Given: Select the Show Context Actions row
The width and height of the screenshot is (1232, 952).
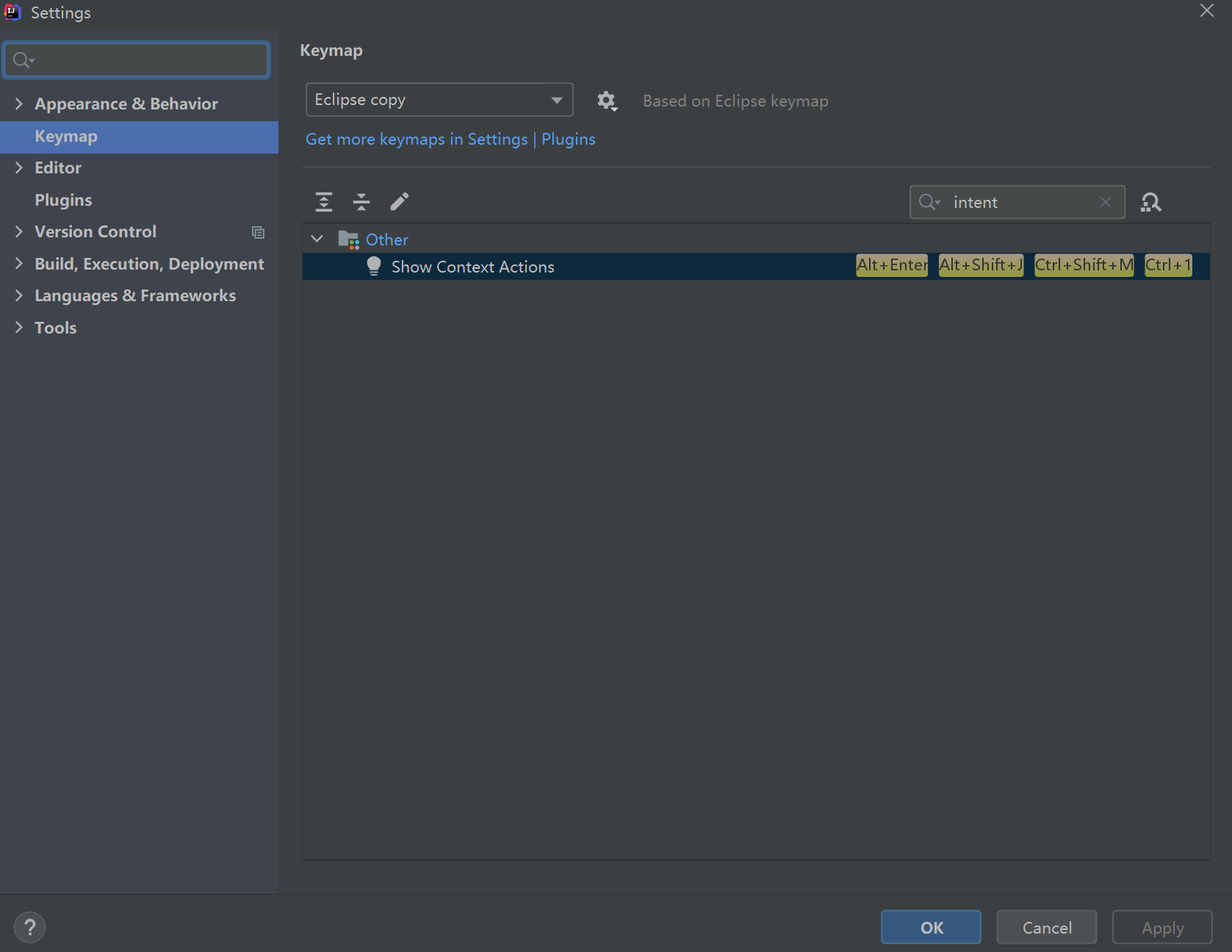Looking at the screenshot, I should [x=756, y=266].
